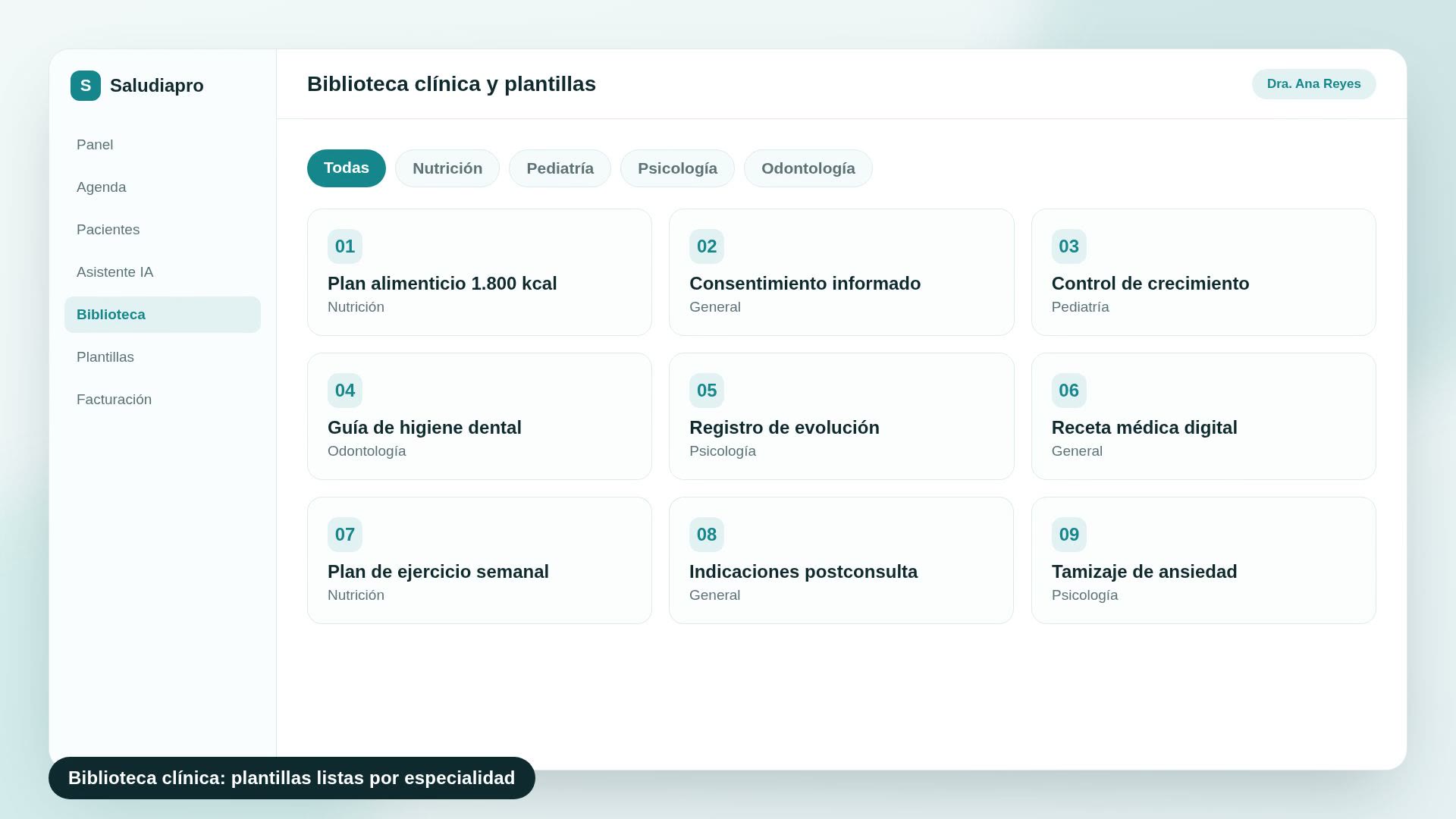Image resolution: width=1456 pixels, height=819 pixels.
Task: Open the Registro de evolución template
Action: [842, 416]
